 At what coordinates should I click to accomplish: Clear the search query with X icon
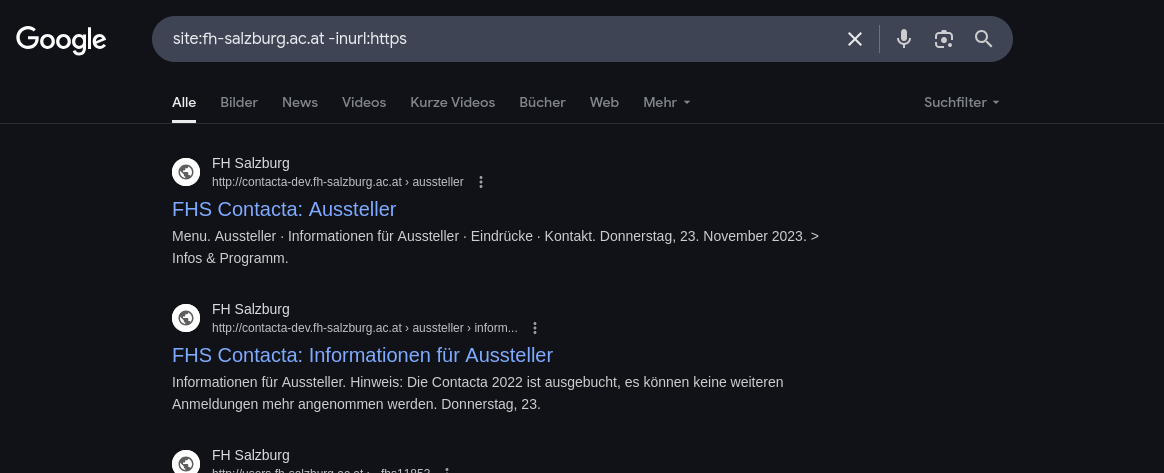point(855,39)
